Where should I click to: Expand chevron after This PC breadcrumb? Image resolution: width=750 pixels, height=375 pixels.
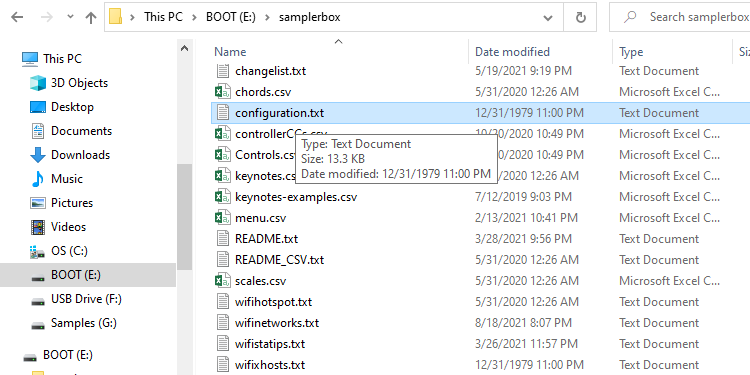coord(194,18)
